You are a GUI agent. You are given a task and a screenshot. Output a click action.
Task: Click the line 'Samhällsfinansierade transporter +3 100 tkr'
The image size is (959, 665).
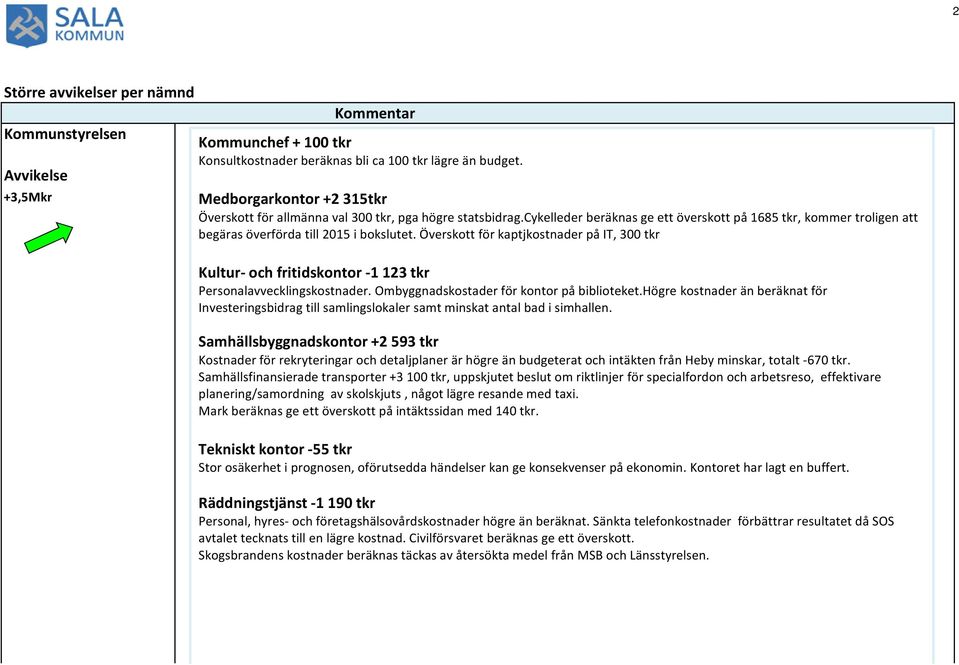click(539, 377)
